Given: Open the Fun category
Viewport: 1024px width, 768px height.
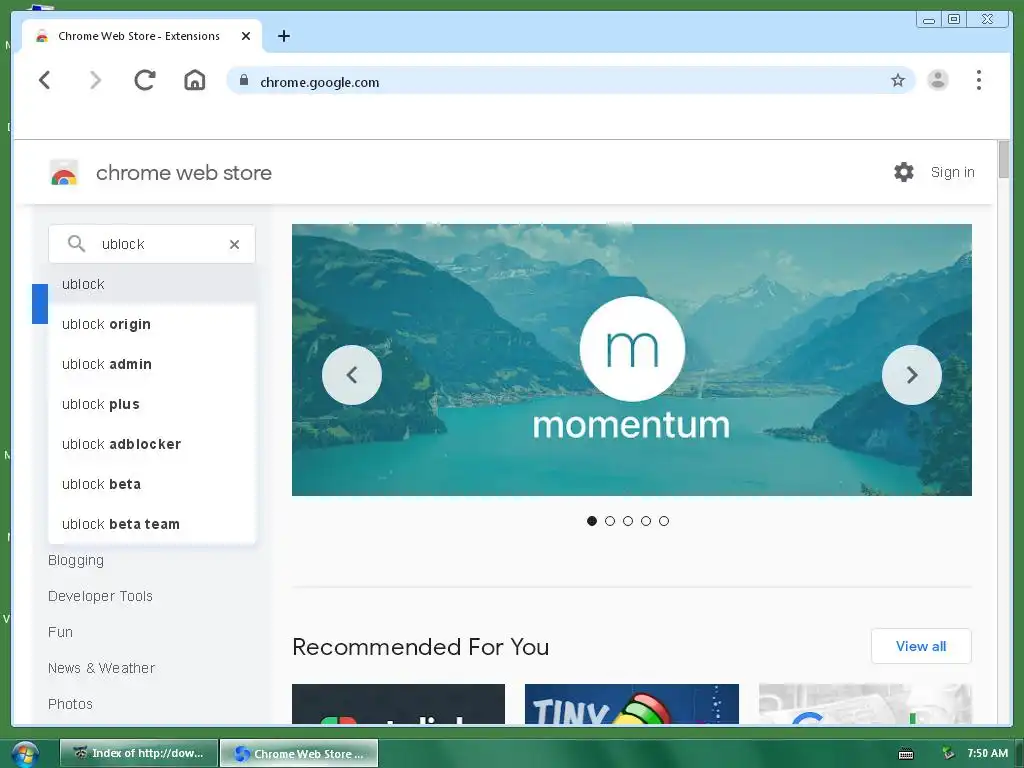Looking at the screenshot, I should [60, 632].
